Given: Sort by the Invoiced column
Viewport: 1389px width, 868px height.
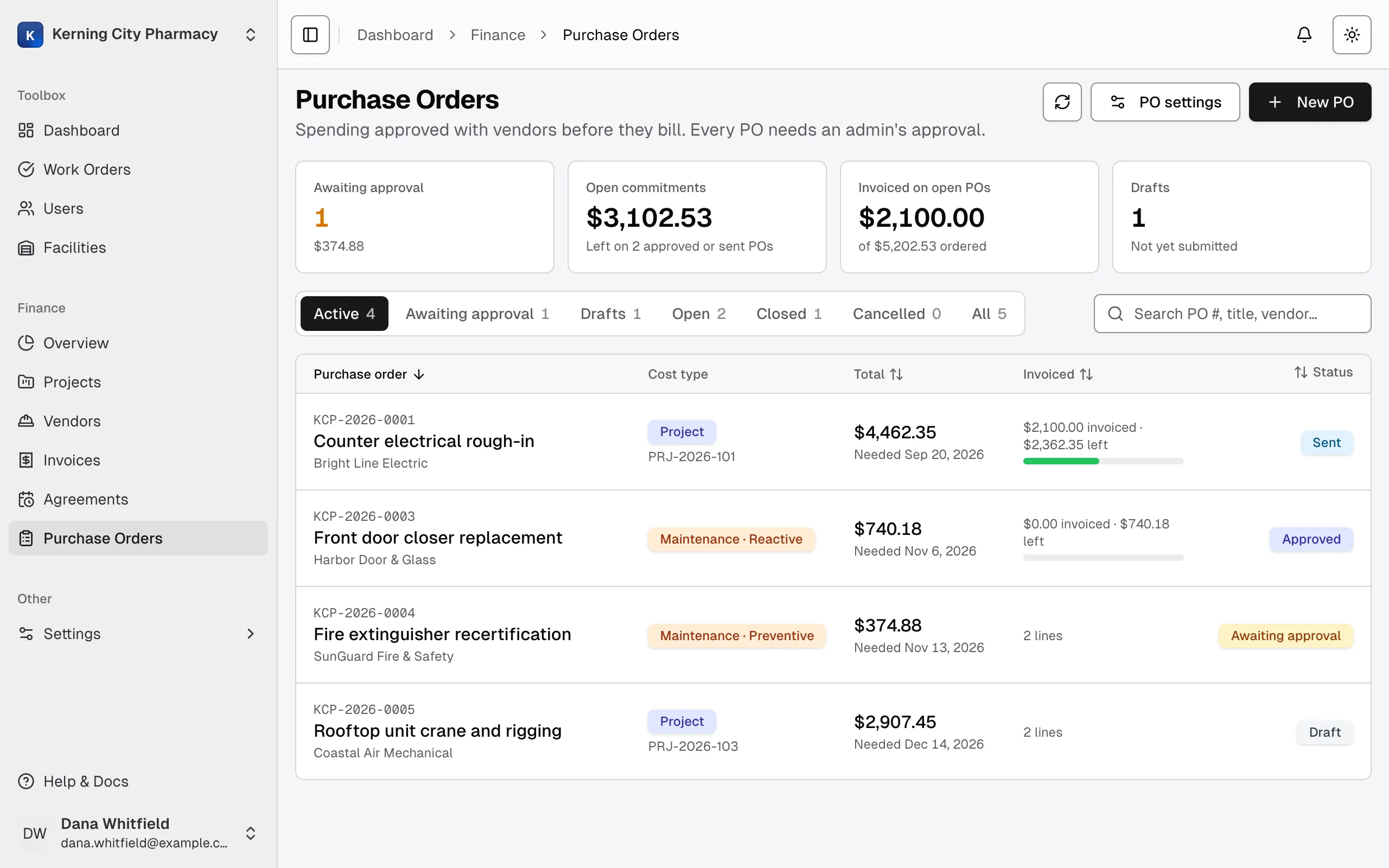Looking at the screenshot, I should coord(1058,374).
